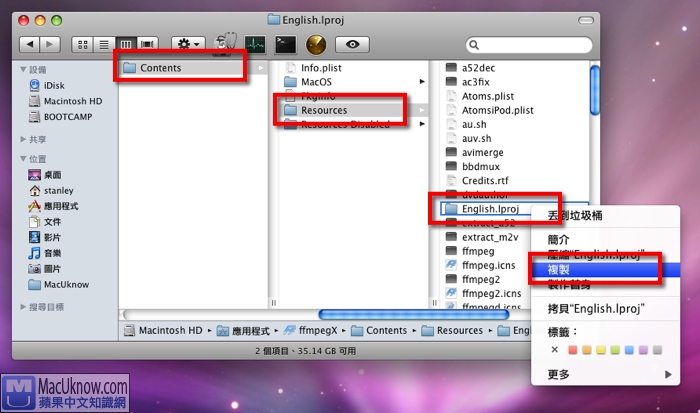Viewport: 700px width, 413px height.
Task: Select the Contents folder in first column
Action: click(193, 68)
